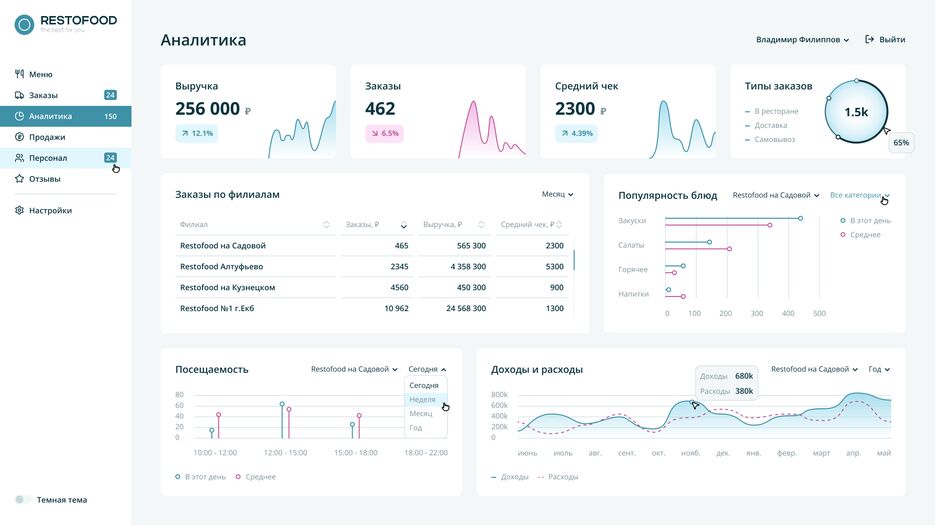Click the нояб. data point on income chart
Viewport: 935px width, 525px height.
693,402
